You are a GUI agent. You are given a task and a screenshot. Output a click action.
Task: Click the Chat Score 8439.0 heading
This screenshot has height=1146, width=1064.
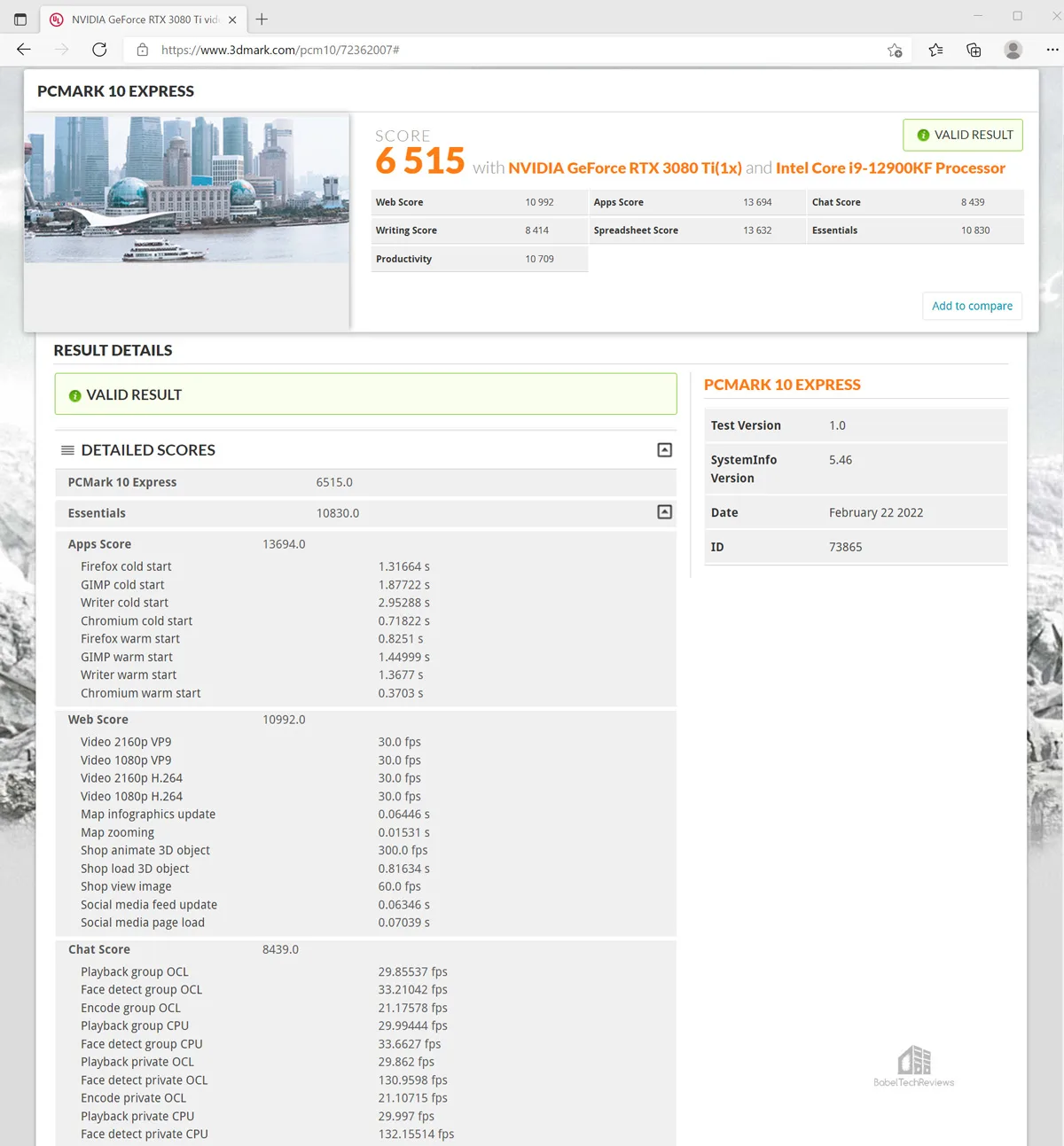[184, 949]
